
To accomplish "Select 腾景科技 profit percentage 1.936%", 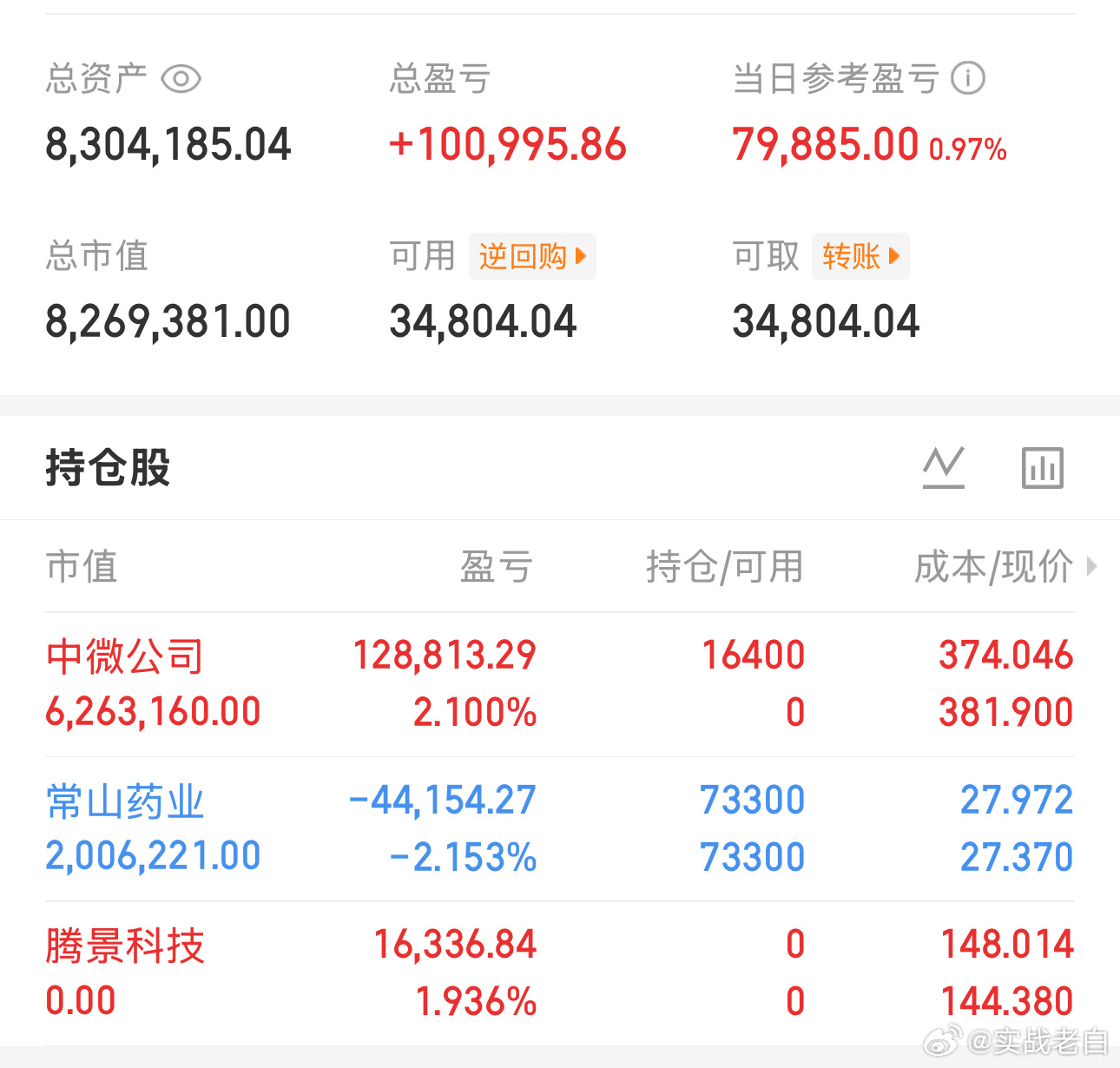I will click(x=477, y=1001).
